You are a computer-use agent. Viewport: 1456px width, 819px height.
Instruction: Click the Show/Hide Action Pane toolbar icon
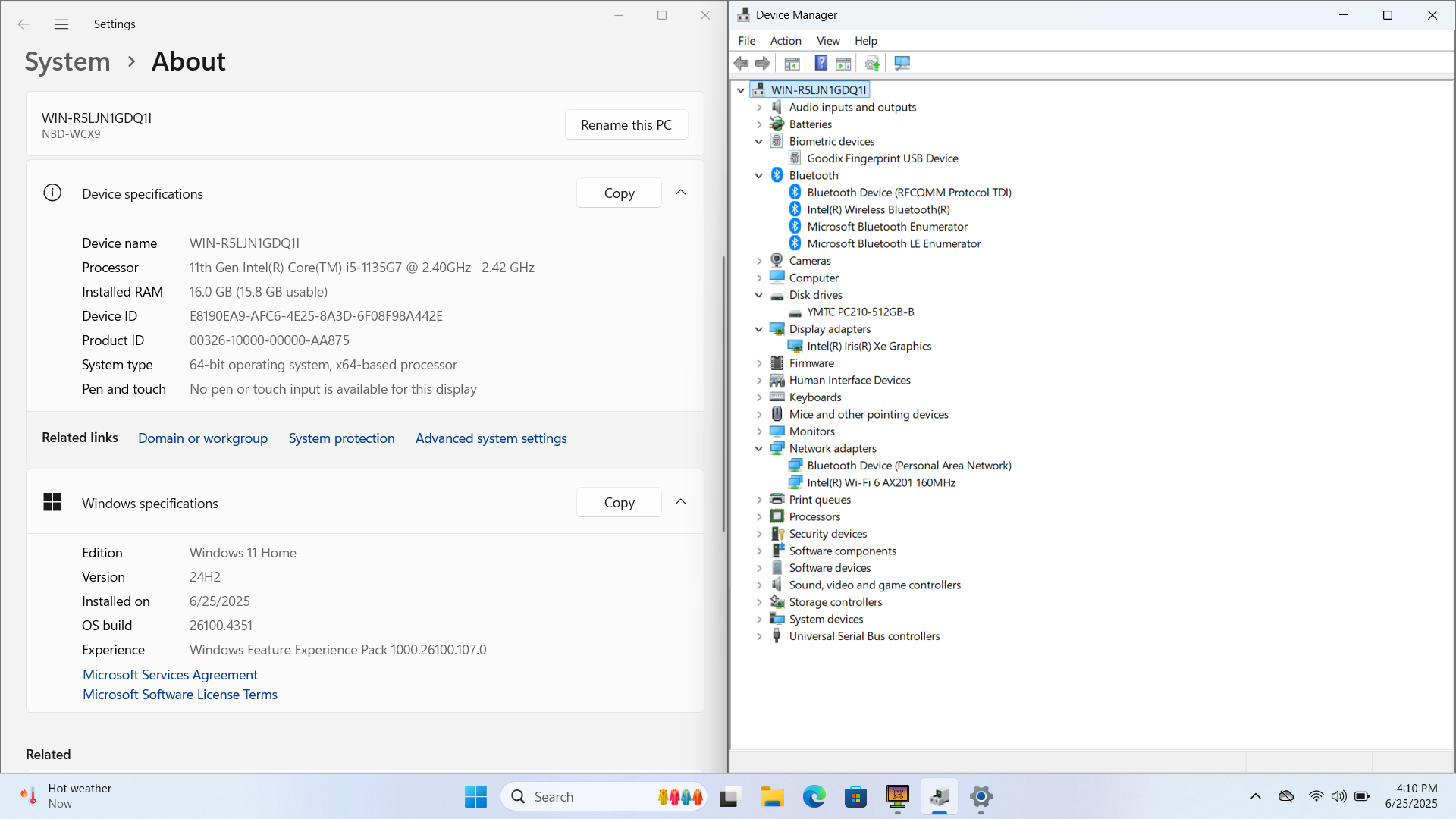pyautogui.click(x=843, y=63)
